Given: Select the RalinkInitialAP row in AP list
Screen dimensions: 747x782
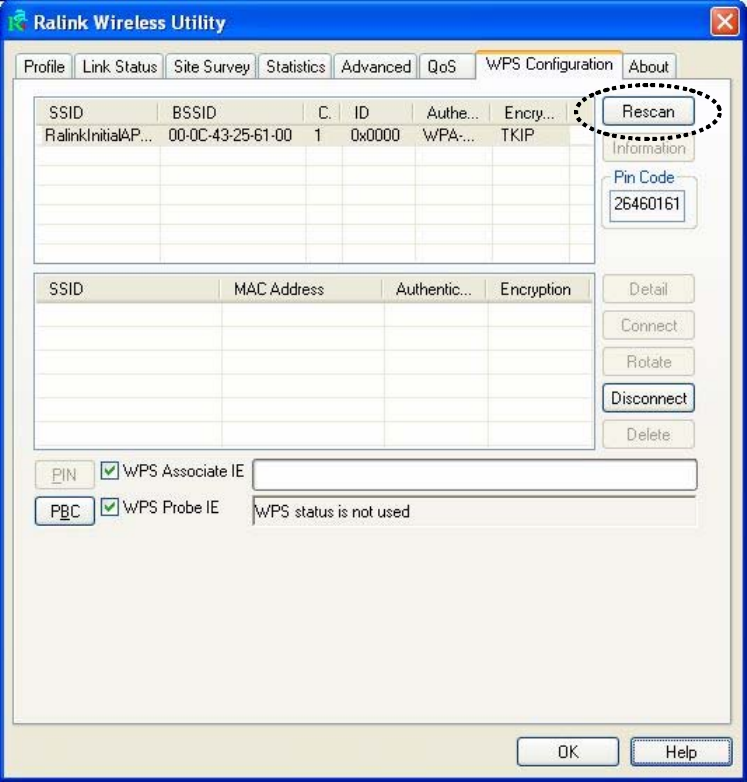Looking at the screenshot, I should [302, 135].
